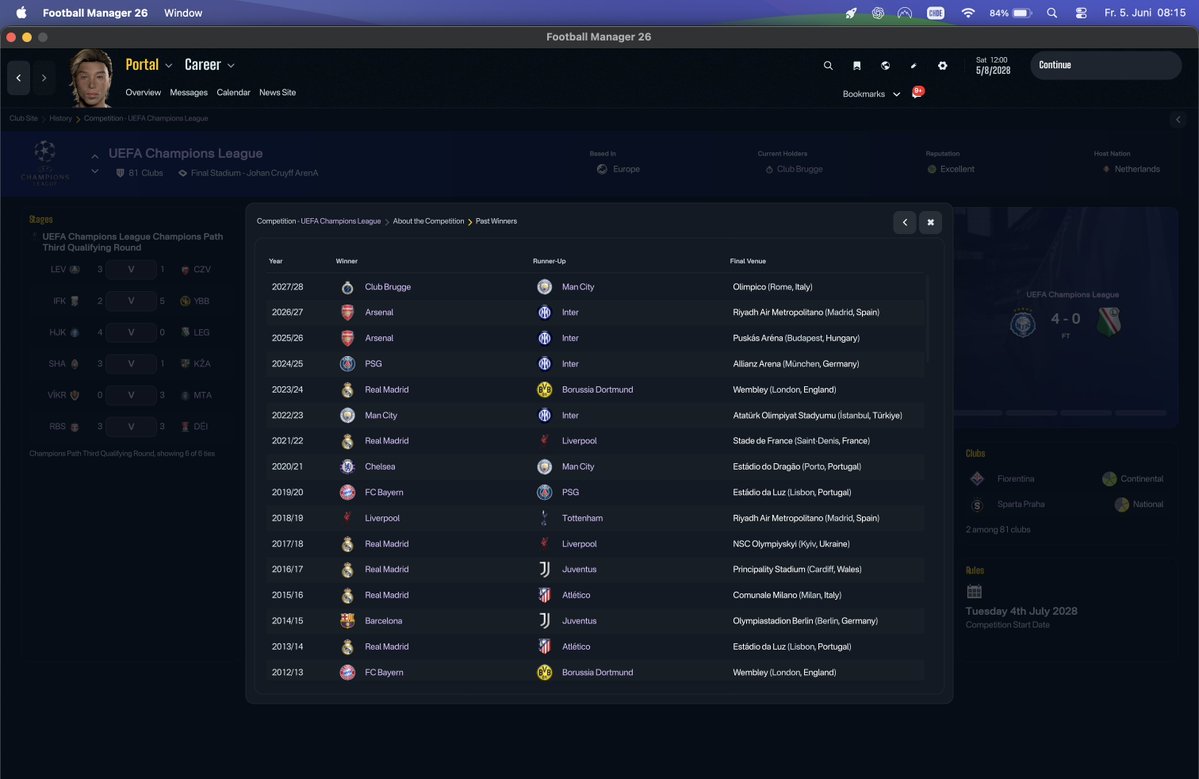Collapse the right side panel chevron
1199x779 pixels.
click(x=1178, y=119)
